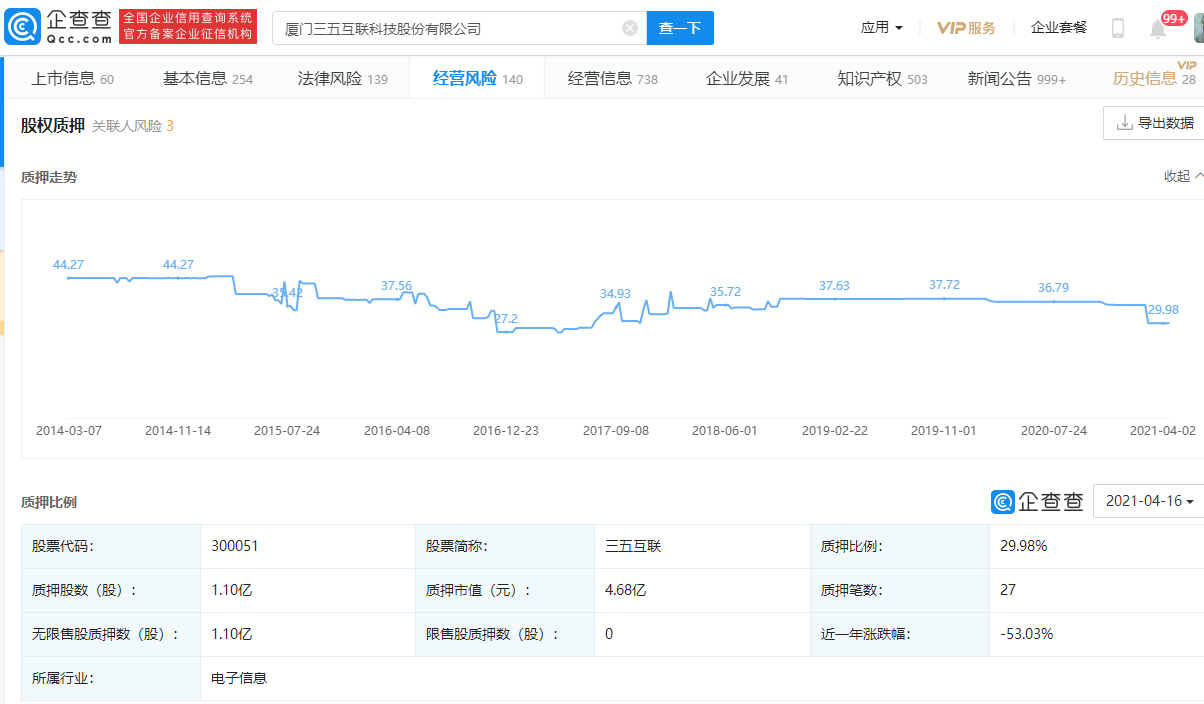Switch to the 基本信息 tab
This screenshot has width=1204, height=704.
[208, 78]
